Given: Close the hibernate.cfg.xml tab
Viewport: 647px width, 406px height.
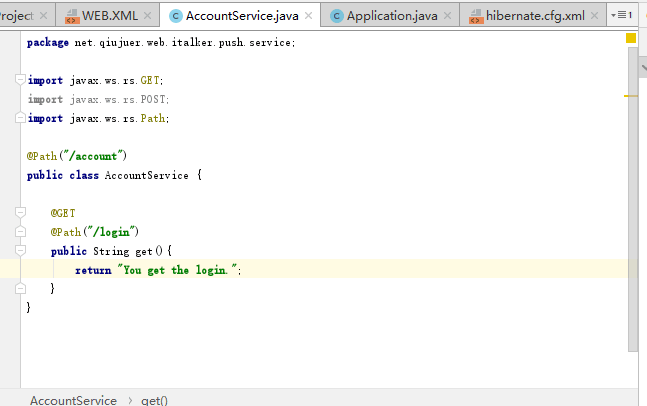Looking at the screenshot, I should pos(594,16).
